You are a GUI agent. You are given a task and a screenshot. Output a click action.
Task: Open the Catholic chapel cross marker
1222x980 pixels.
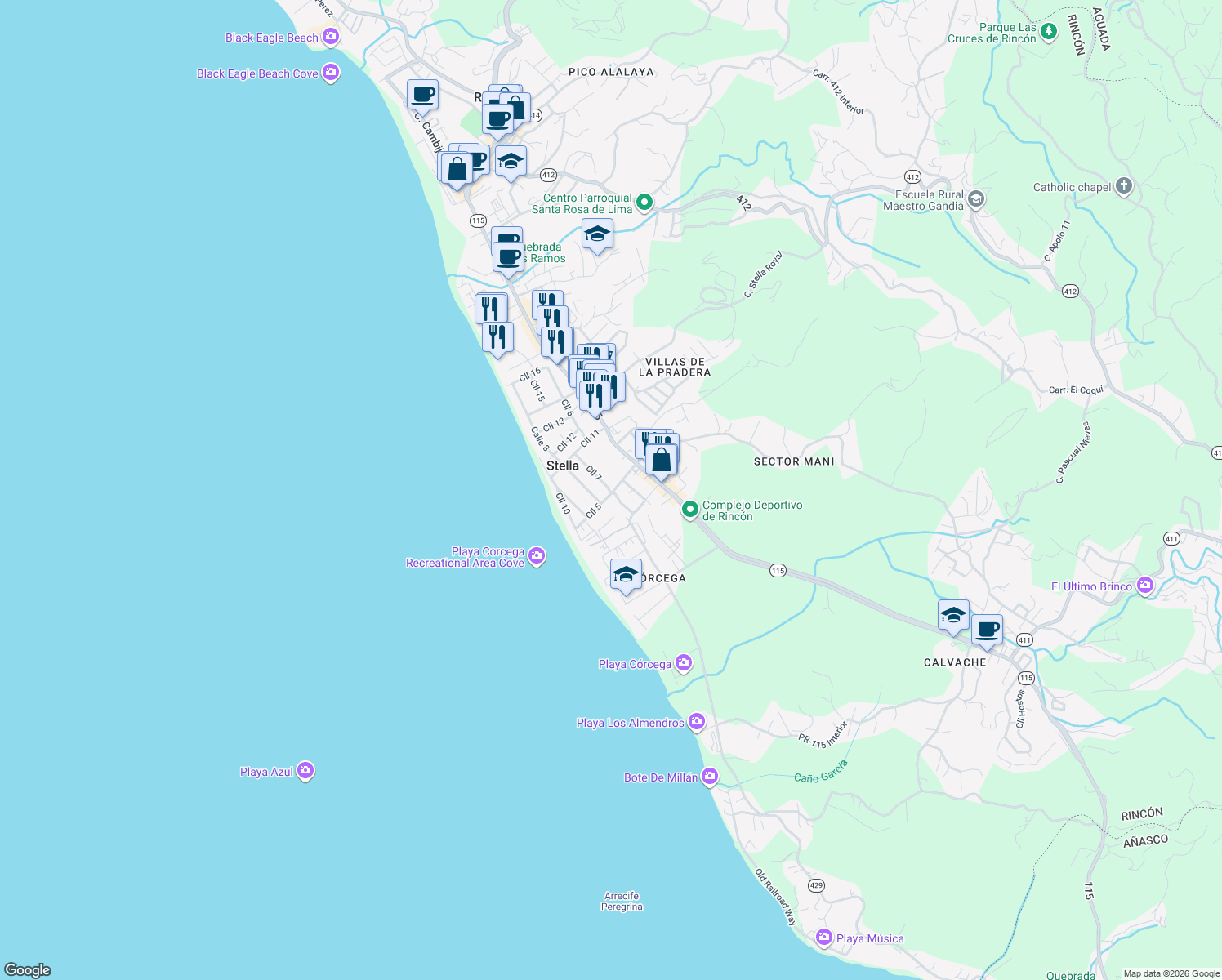tap(1123, 185)
